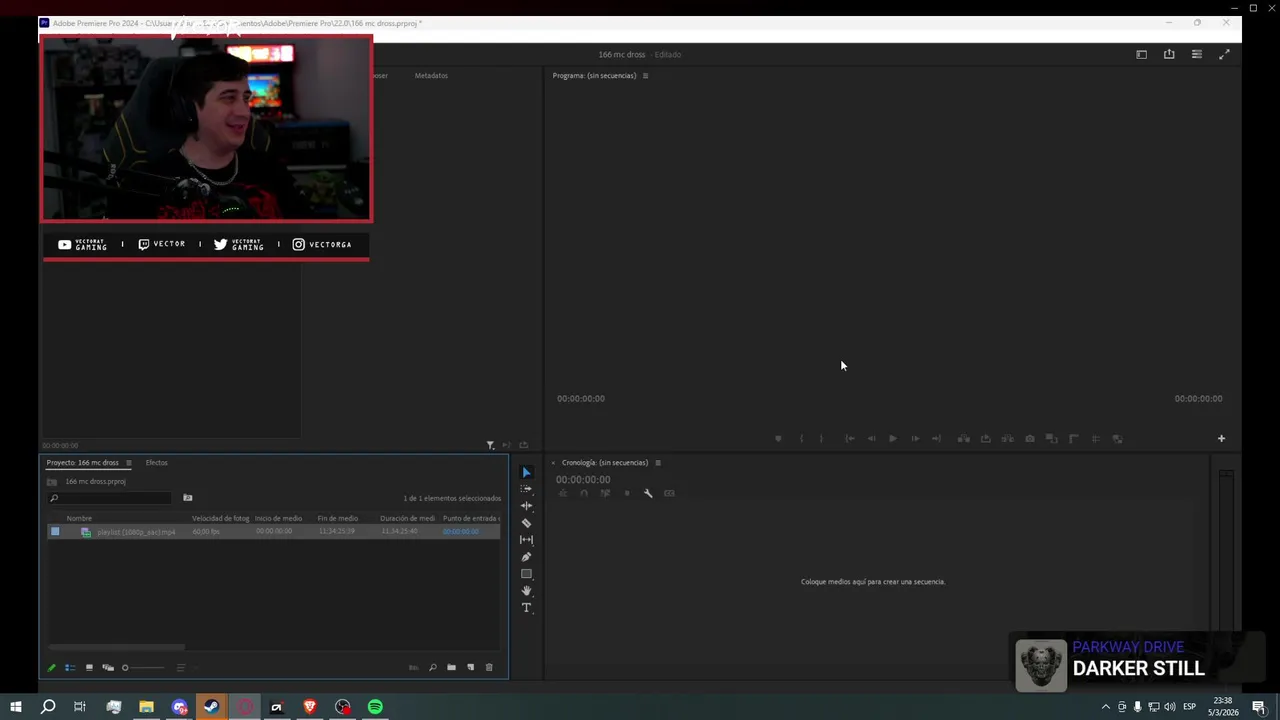Viewport: 1280px width, 720px height.
Task: Sort by the Nombre column header
Action: point(79,519)
